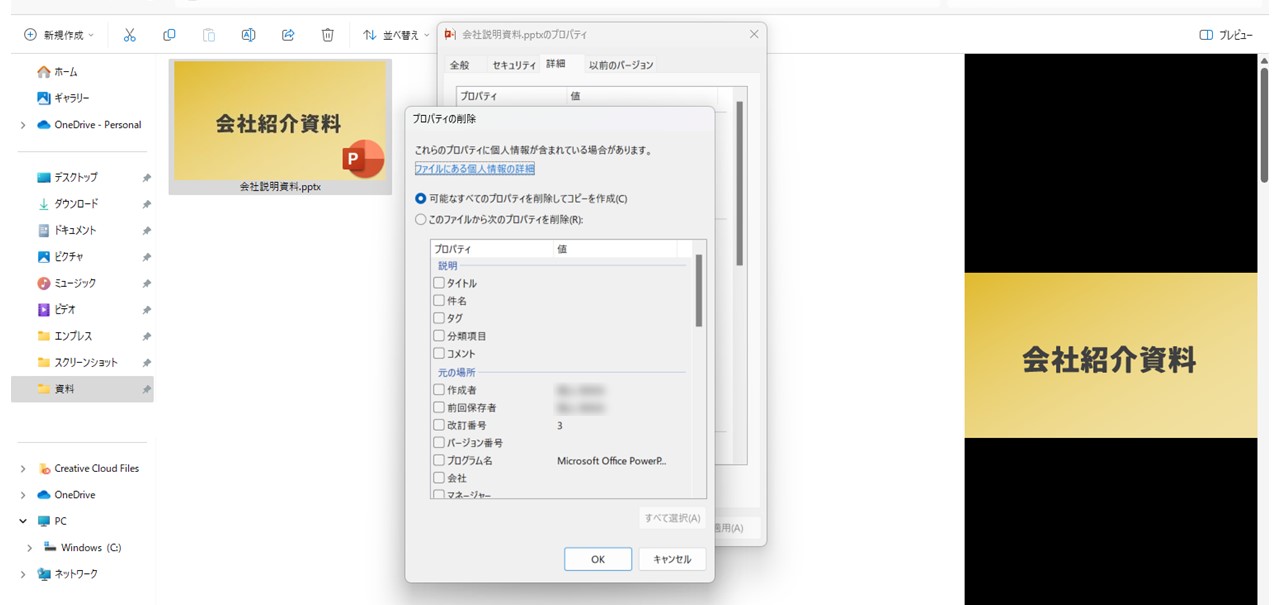Image resolution: width=1280 pixels, height=605 pixels.
Task: Expand the OneDrive - Personal node
Action: pos(23,125)
